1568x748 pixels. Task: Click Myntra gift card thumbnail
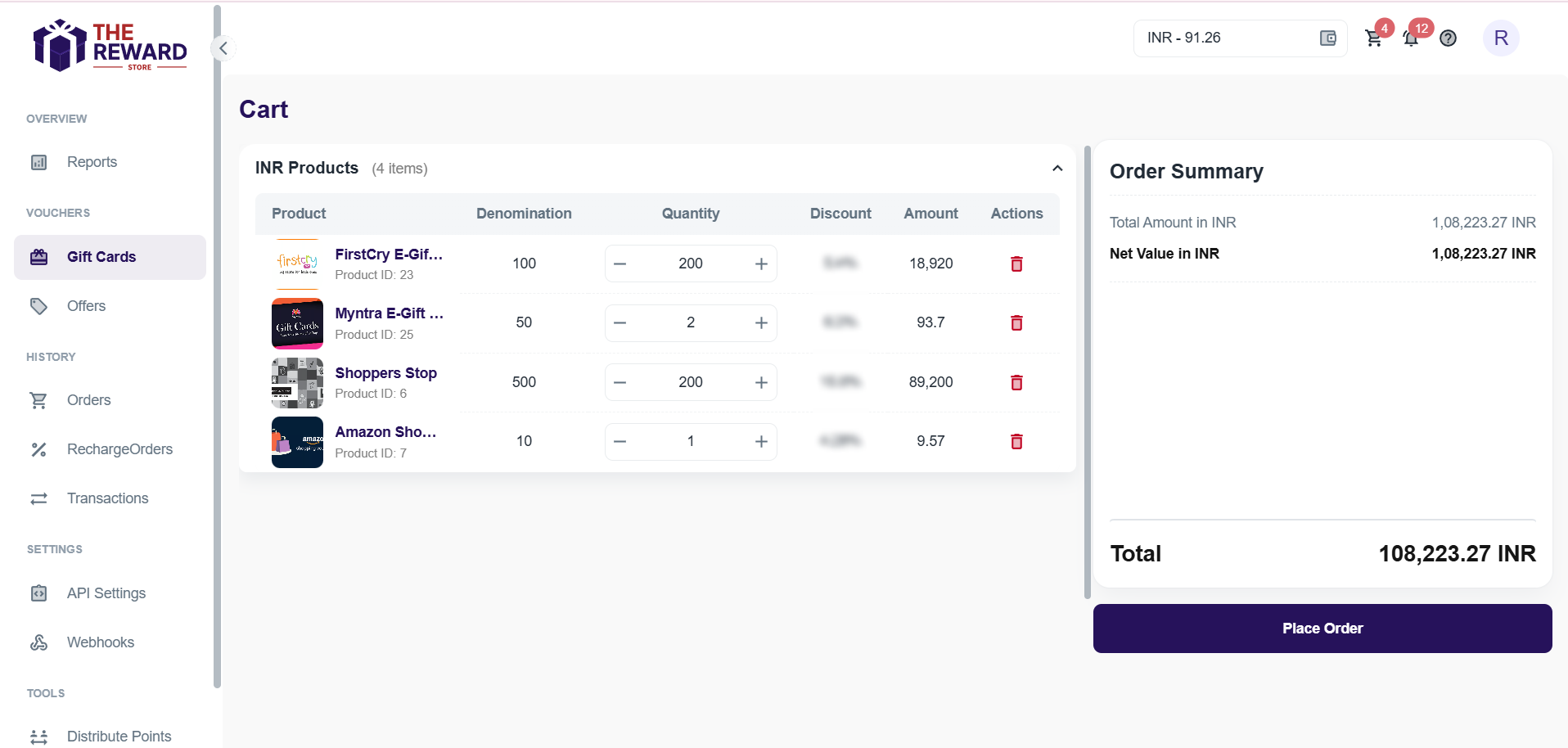(297, 323)
